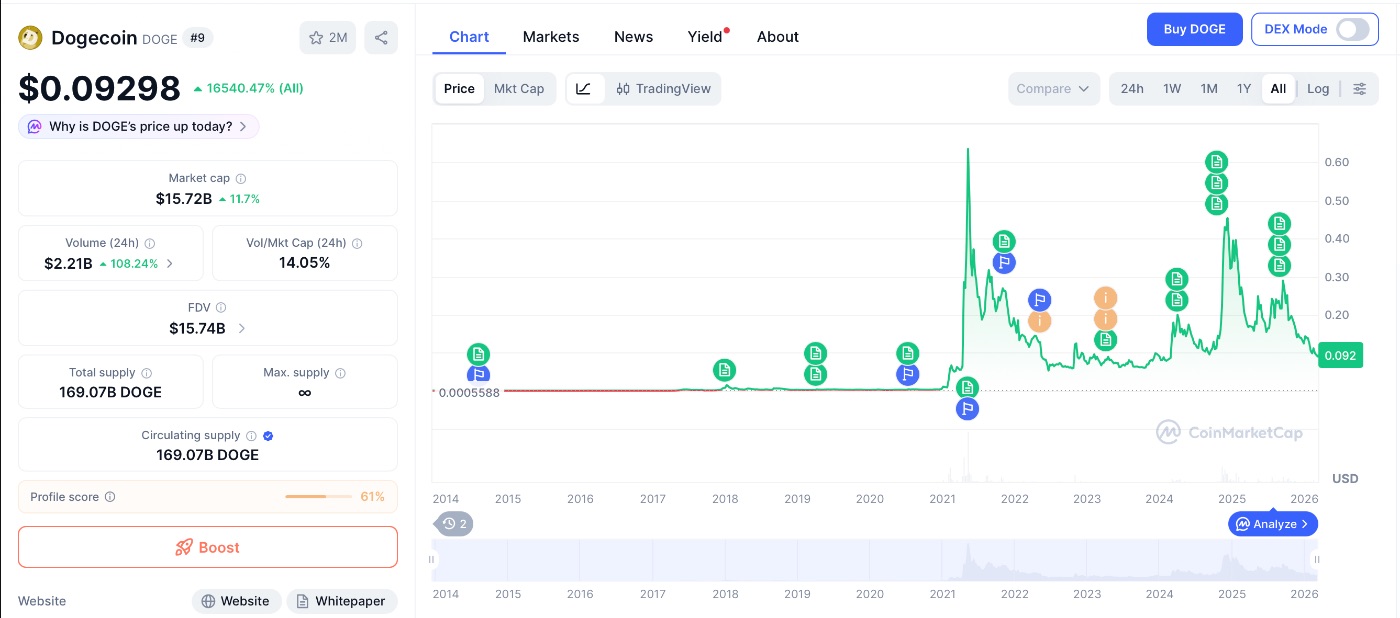Open chart settings sliders icon
1400x618 pixels.
(x=1359, y=89)
